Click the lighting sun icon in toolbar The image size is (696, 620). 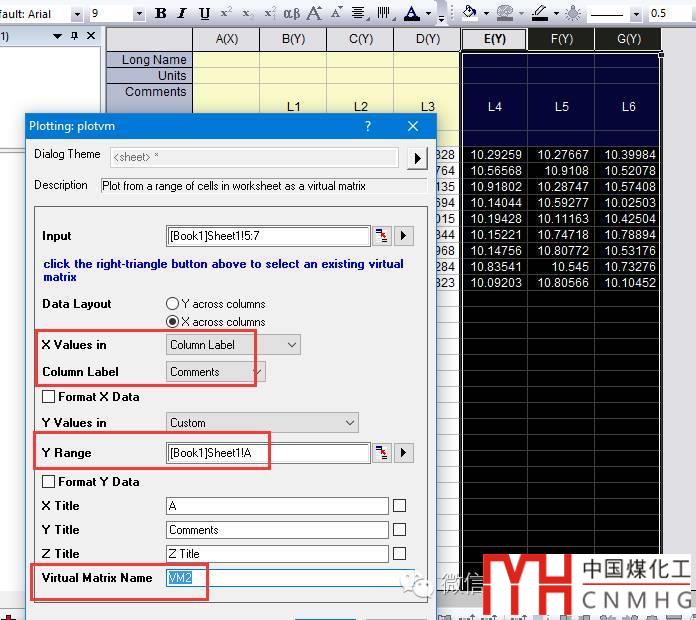pyautogui.click(x=573, y=14)
